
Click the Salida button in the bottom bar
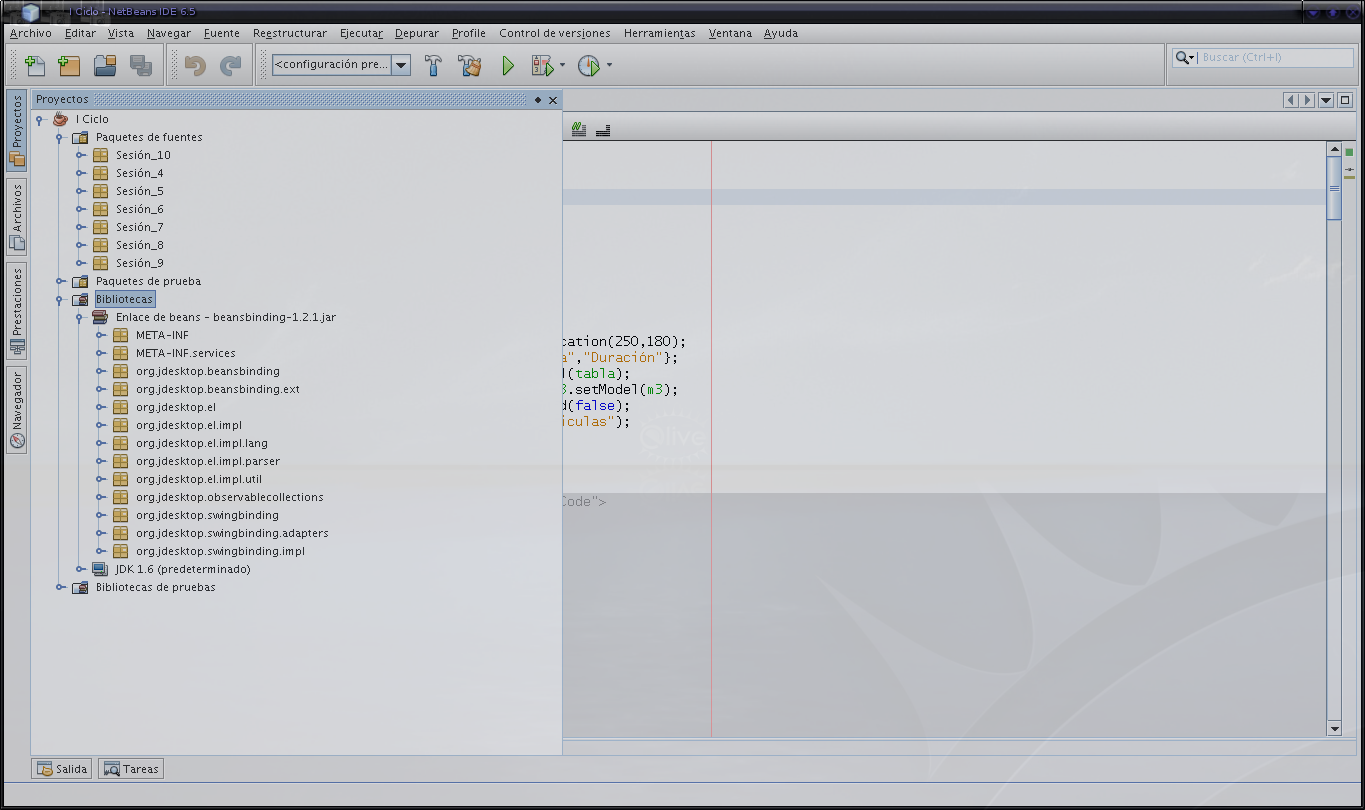coord(62,769)
